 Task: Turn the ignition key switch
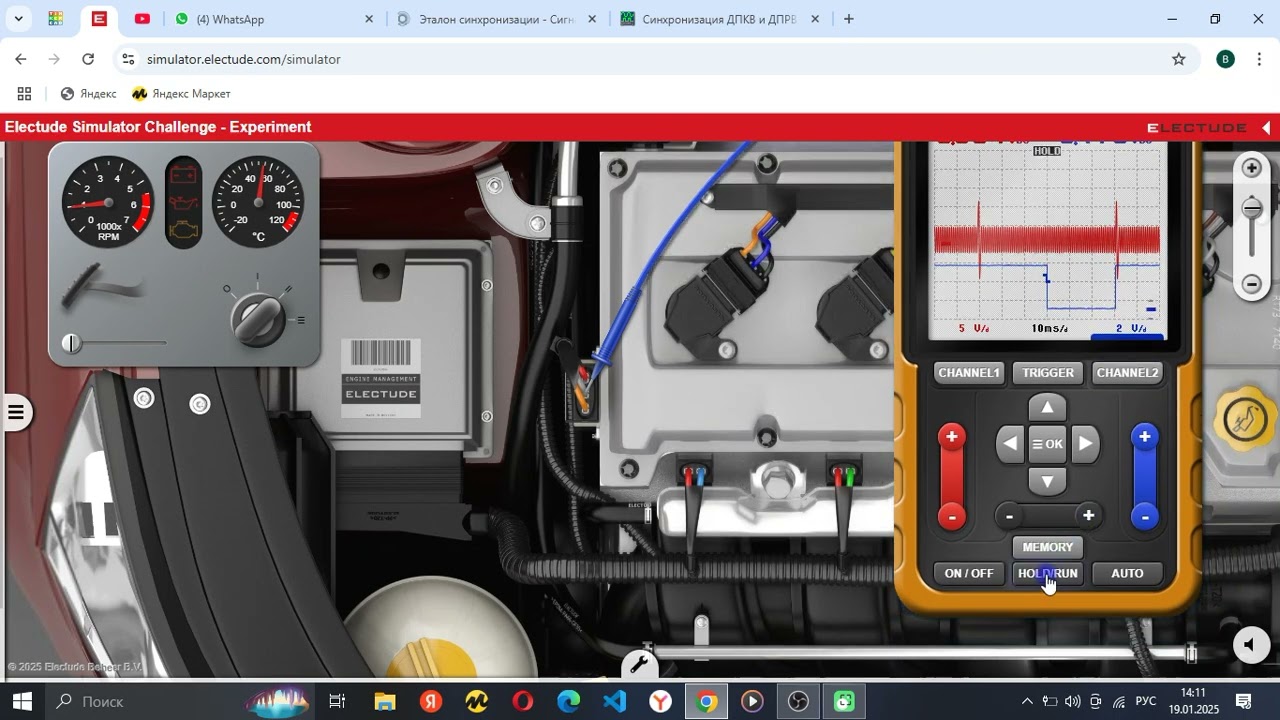tap(257, 318)
